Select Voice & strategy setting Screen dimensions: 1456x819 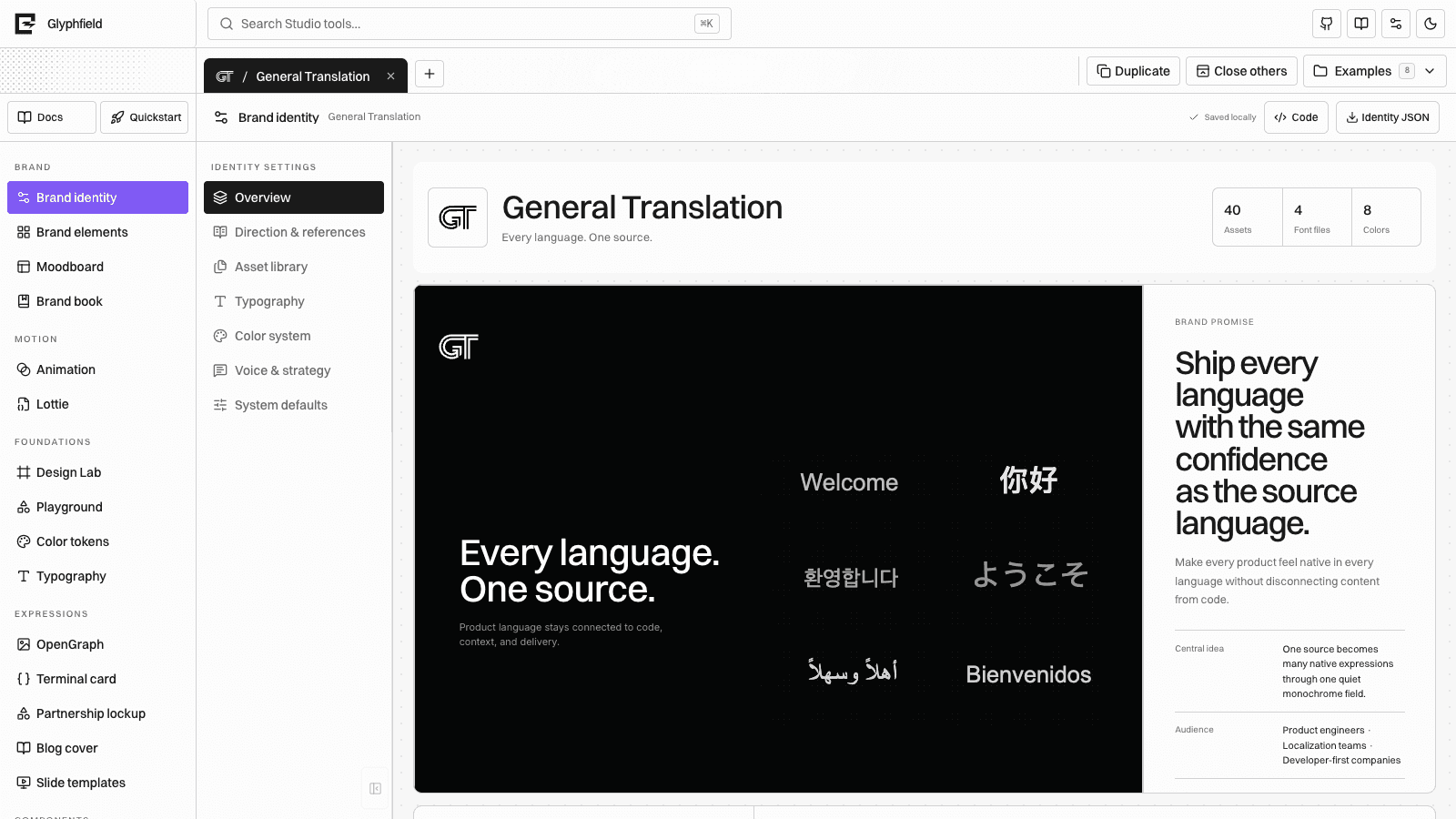coord(294,370)
